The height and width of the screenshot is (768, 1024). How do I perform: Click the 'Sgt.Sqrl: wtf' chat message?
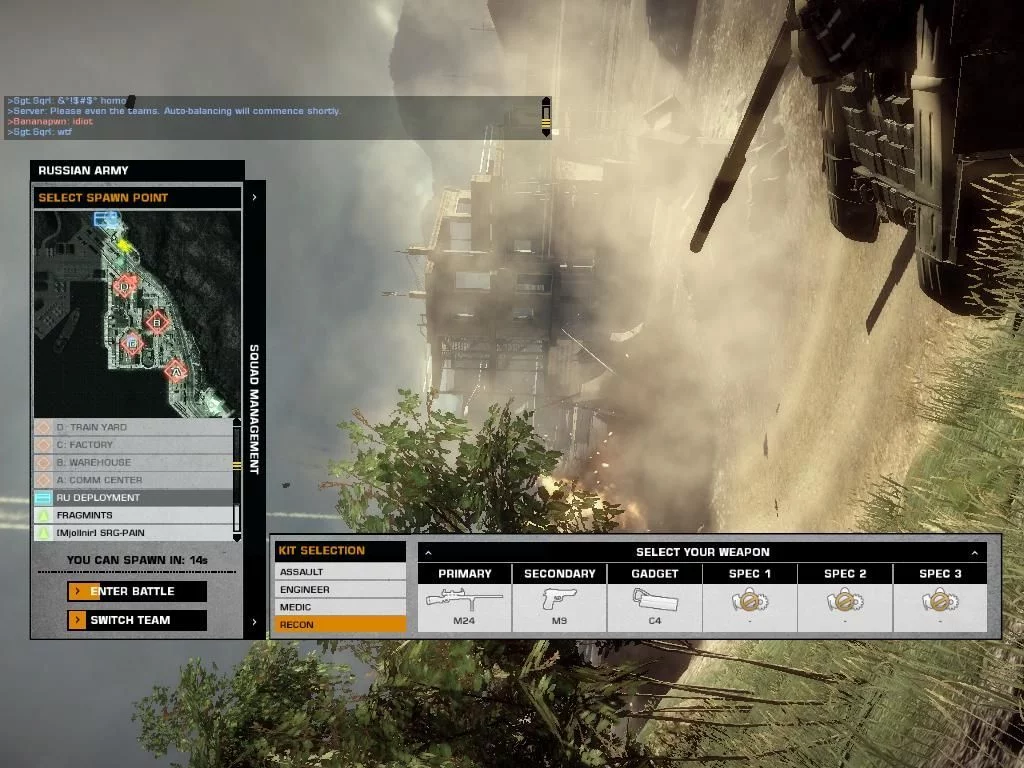pos(39,132)
